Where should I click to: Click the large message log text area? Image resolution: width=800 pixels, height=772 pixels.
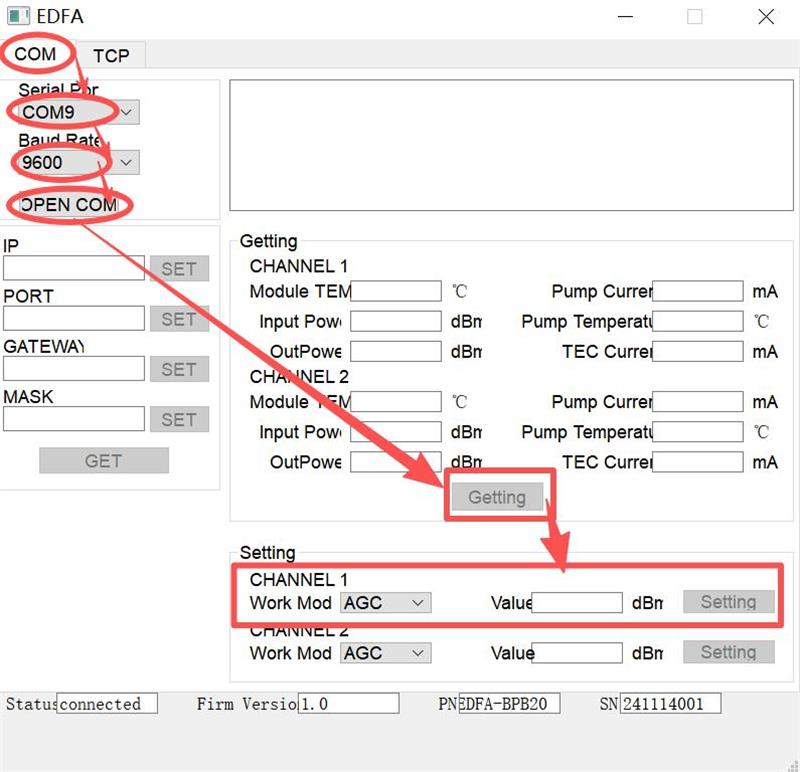[504, 145]
